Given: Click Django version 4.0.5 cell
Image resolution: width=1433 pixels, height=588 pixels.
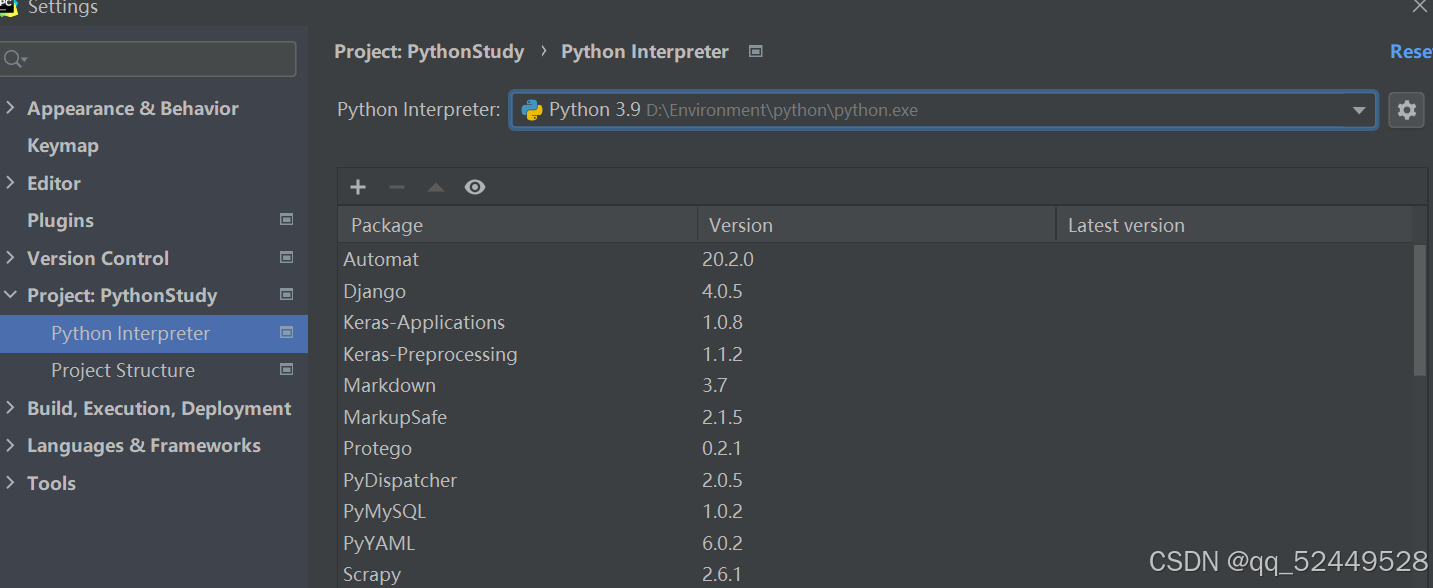Looking at the screenshot, I should point(722,291).
